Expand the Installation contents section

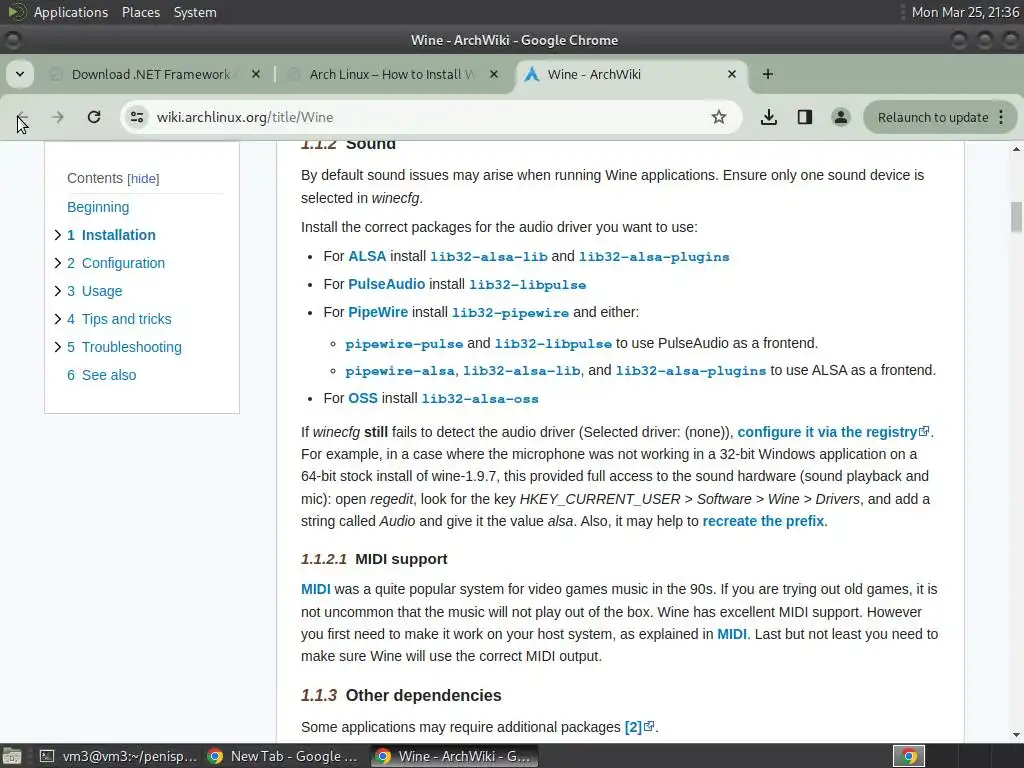[57, 235]
